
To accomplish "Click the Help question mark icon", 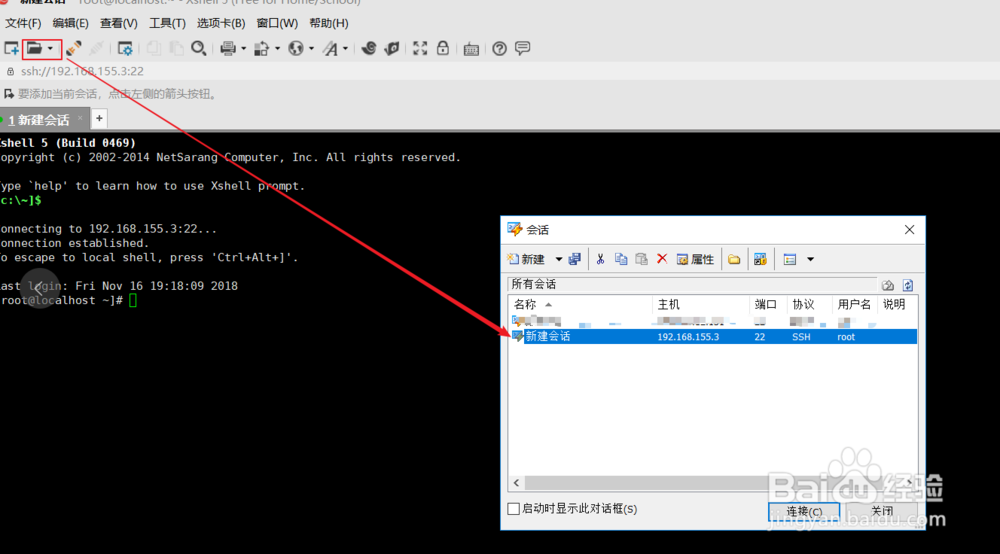I will [x=499, y=48].
